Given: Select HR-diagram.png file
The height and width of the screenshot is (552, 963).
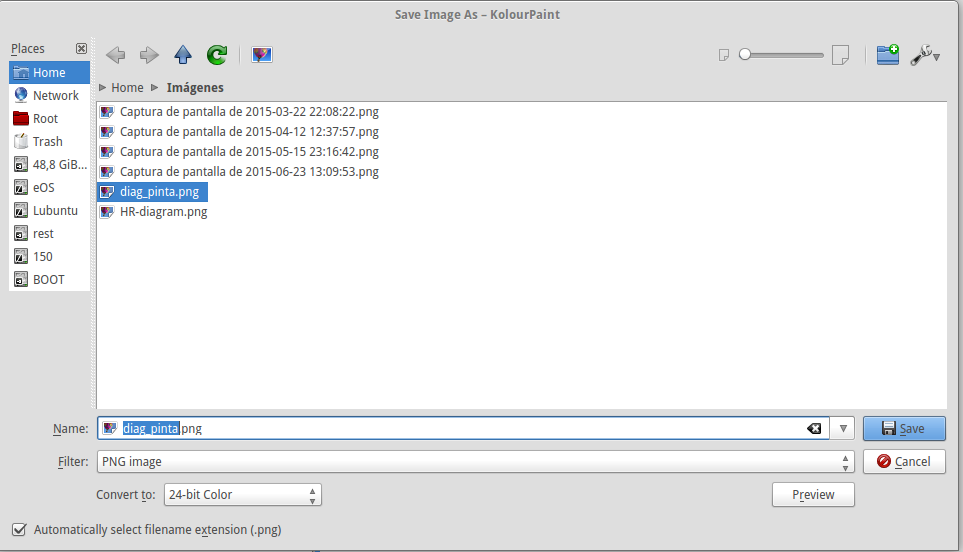Looking at the screenshot, I should click(x=154, y=212).
